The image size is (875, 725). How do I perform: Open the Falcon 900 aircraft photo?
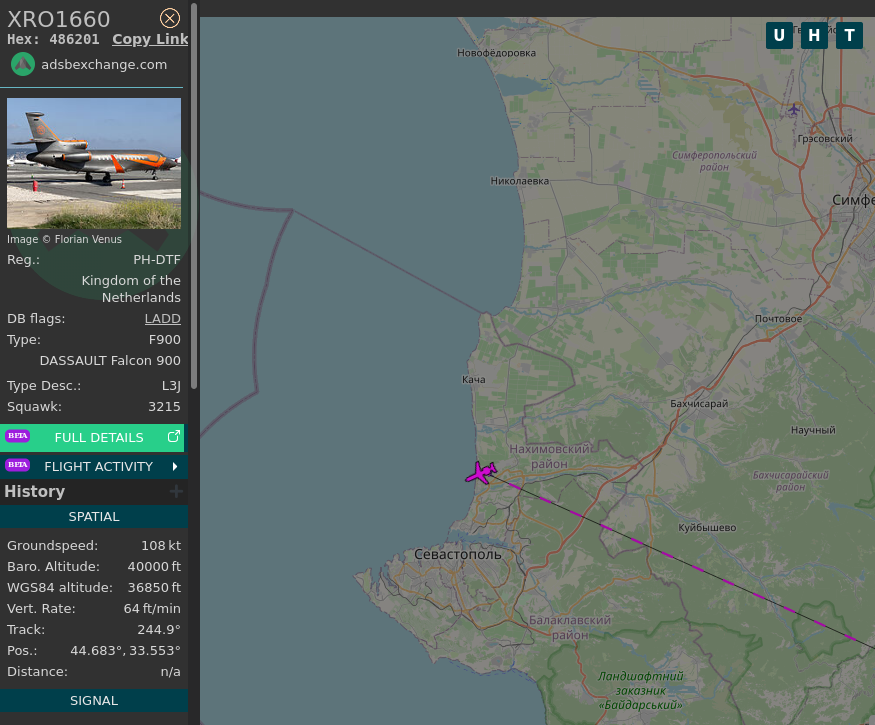coord(94,164)
